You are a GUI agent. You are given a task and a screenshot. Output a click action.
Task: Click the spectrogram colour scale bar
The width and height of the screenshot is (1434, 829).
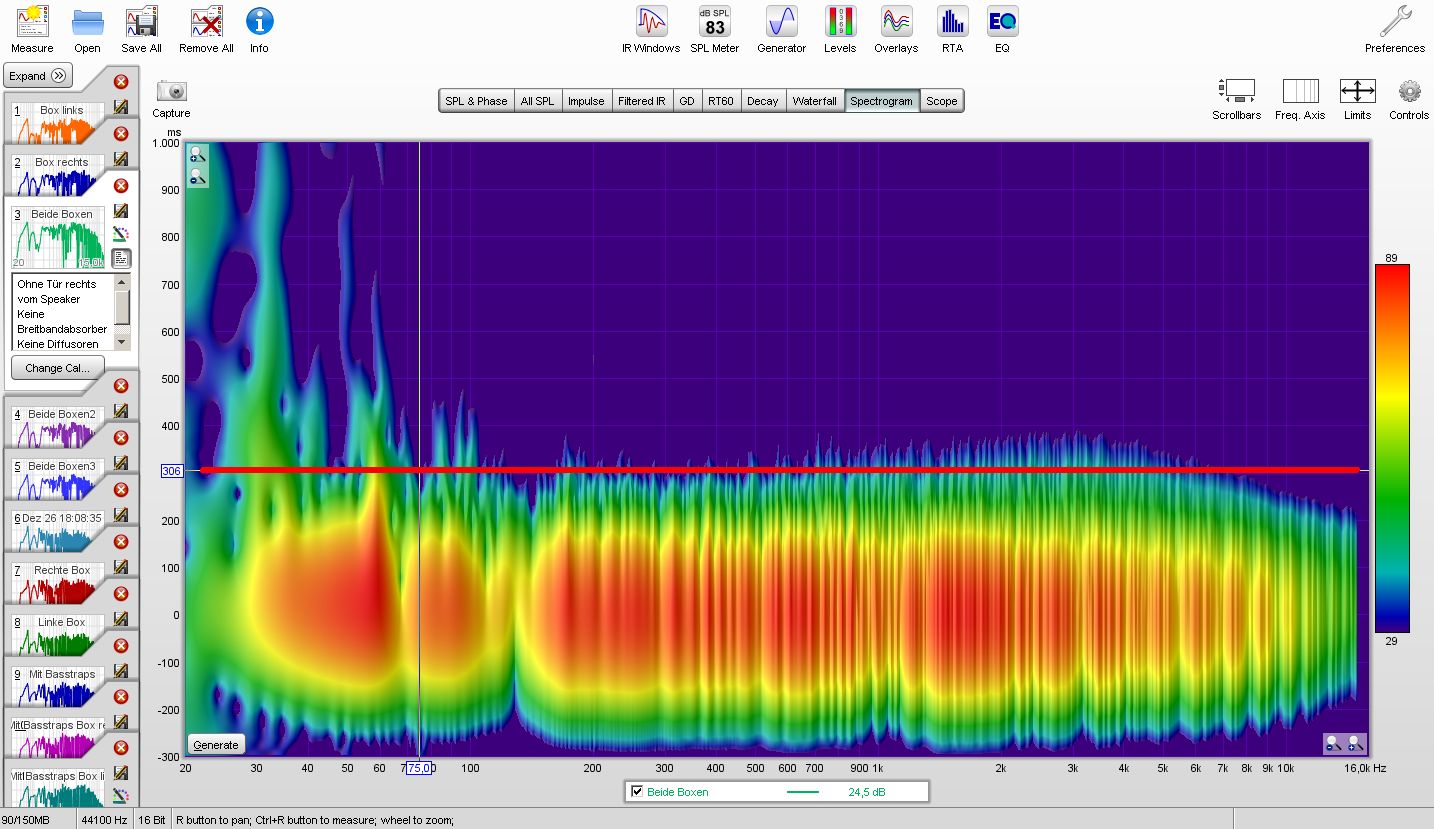click(x=1392, y=448)
